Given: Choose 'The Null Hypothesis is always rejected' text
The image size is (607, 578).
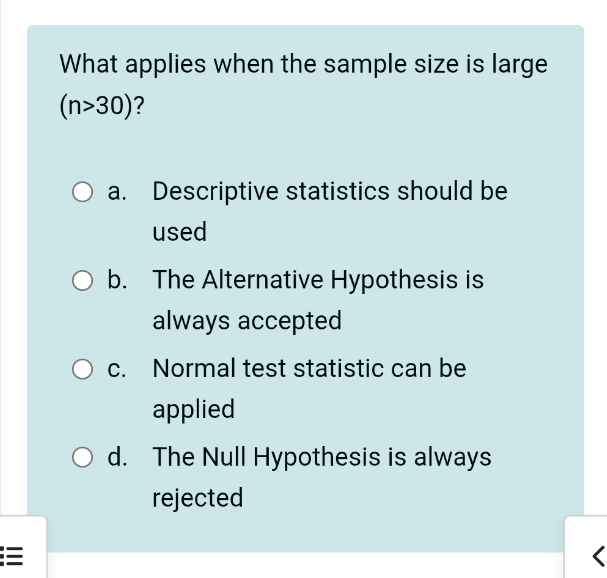Looking at the screenshot, I should click(x=322, y=477).
